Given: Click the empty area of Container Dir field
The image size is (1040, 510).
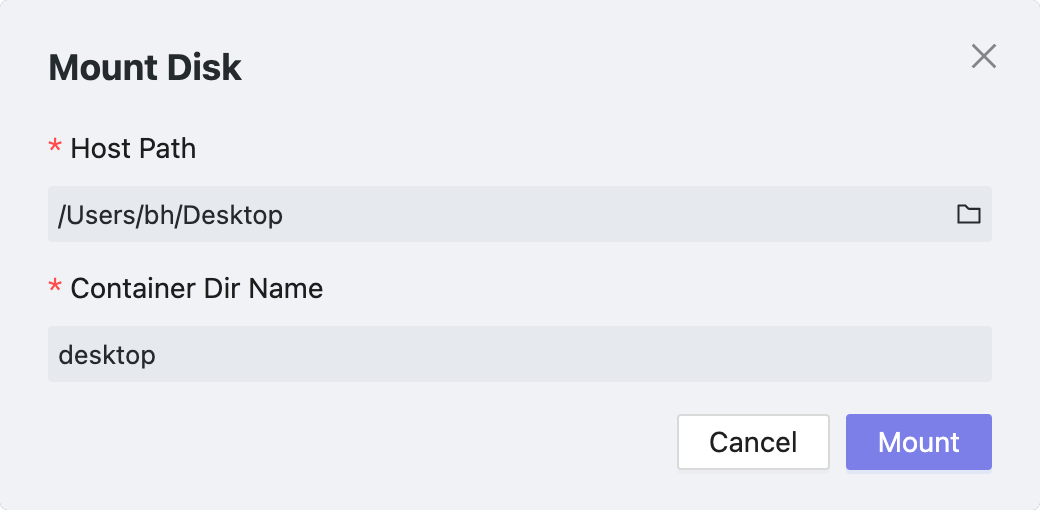Looking at the screenshot, I should click(x=600, y=354).
